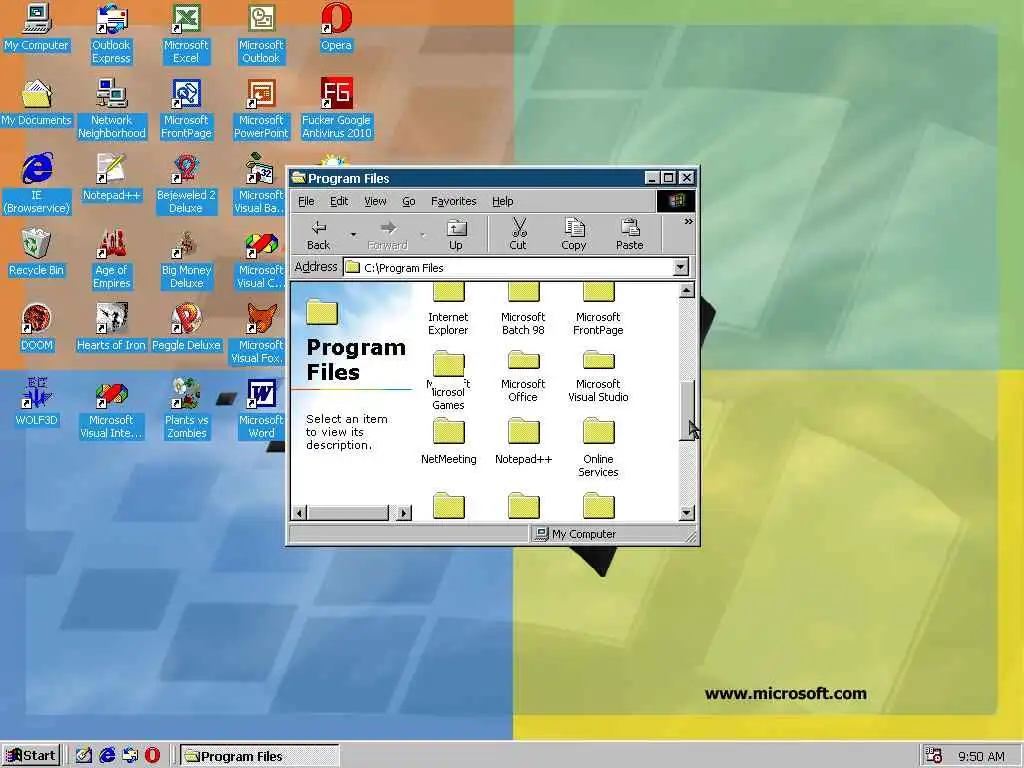
Task: Open Microsoft Excel shortcut
Action: click(x=186, y=33)
